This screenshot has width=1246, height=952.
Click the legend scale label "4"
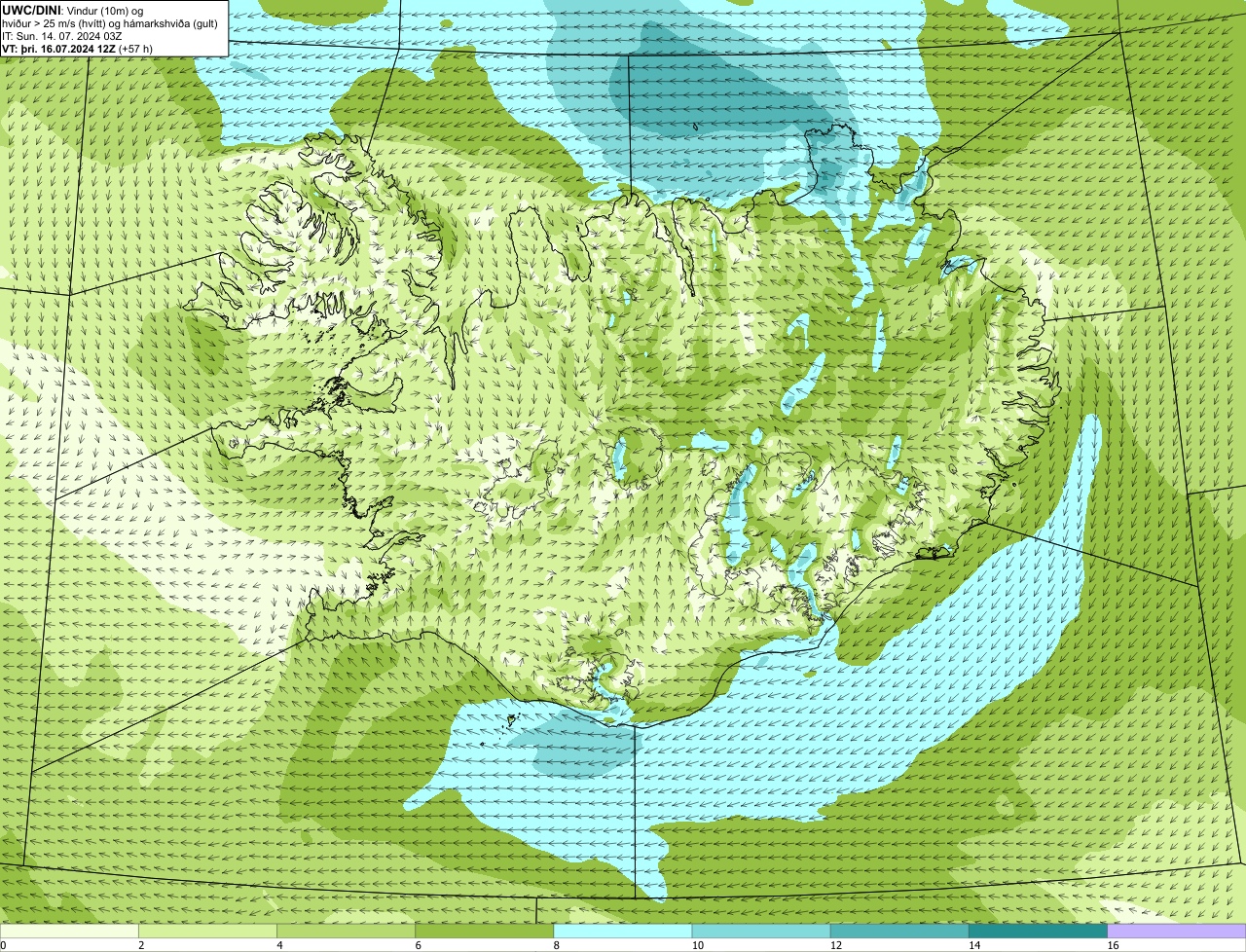[x=279, y=945]
